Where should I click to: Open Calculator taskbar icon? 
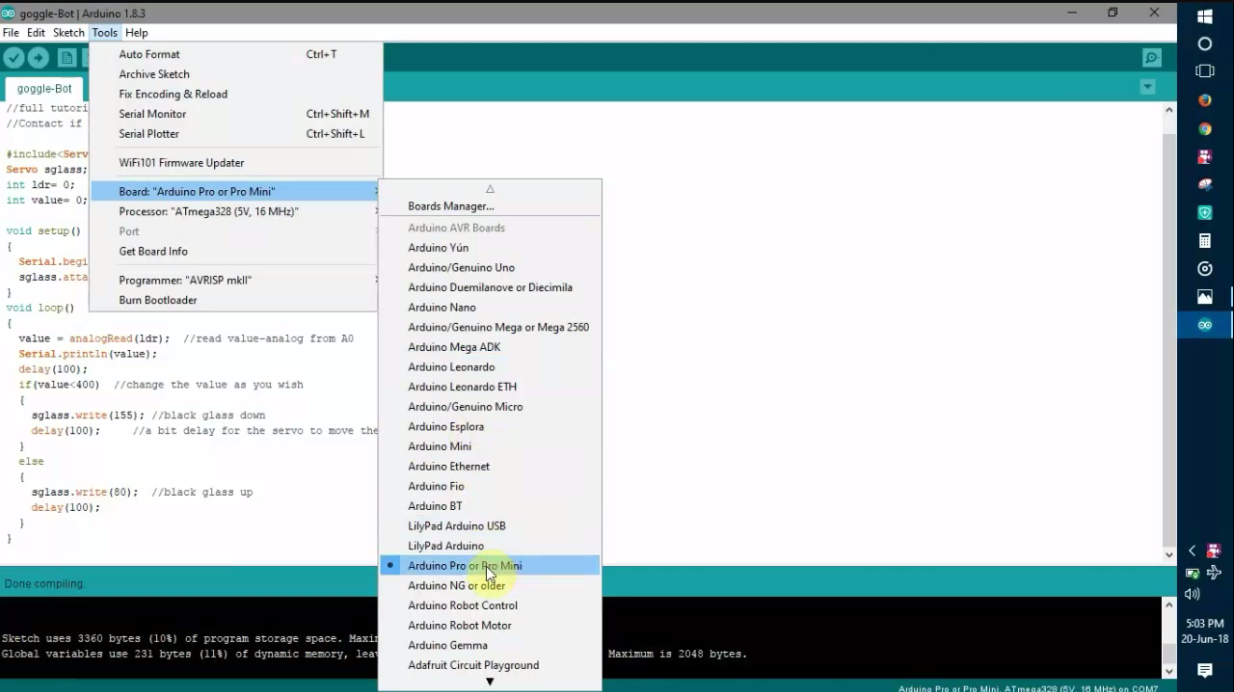pos(1205,241)
